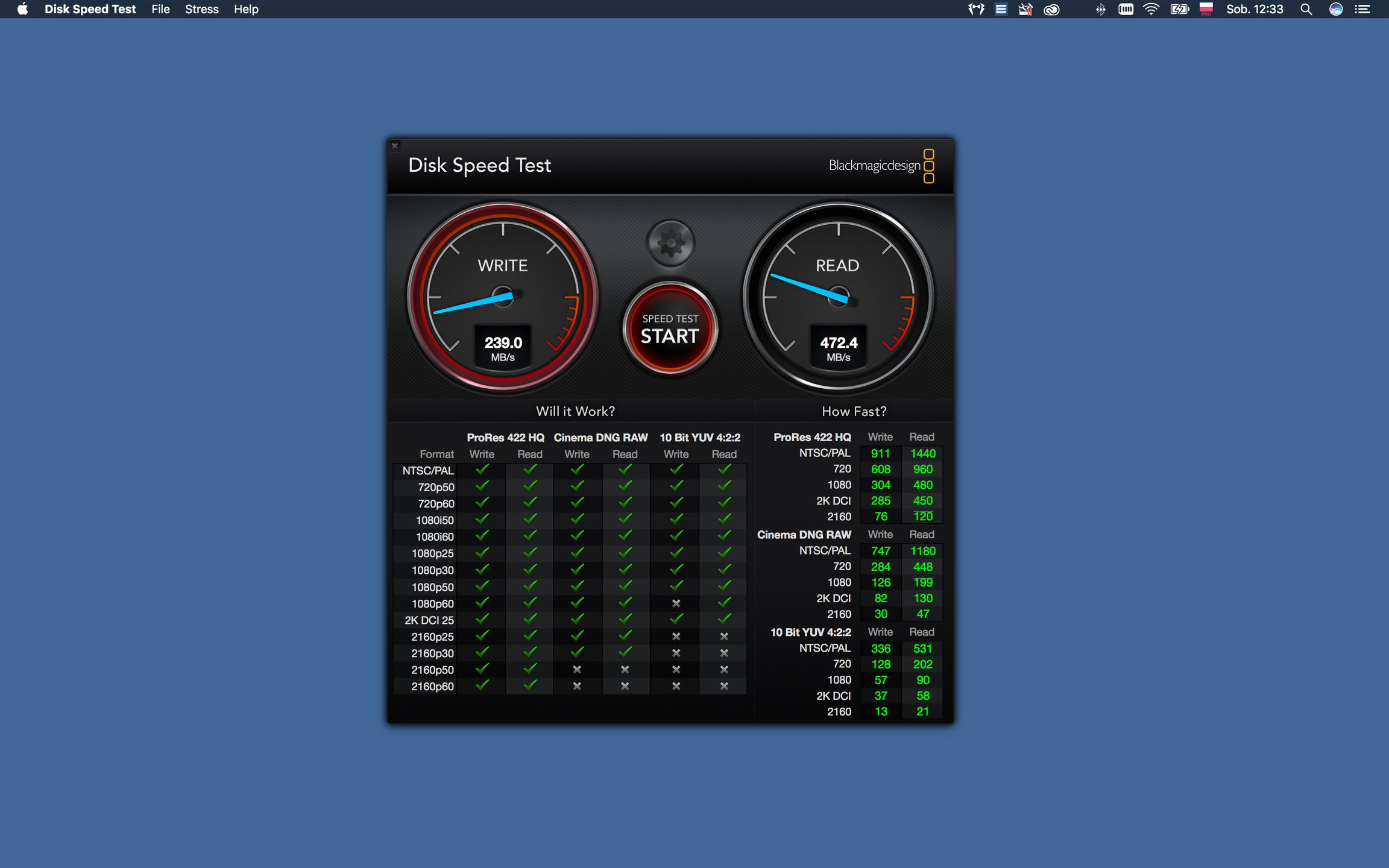
Task: Open the toolbox menu bar icon
Action: point(1025,9)
